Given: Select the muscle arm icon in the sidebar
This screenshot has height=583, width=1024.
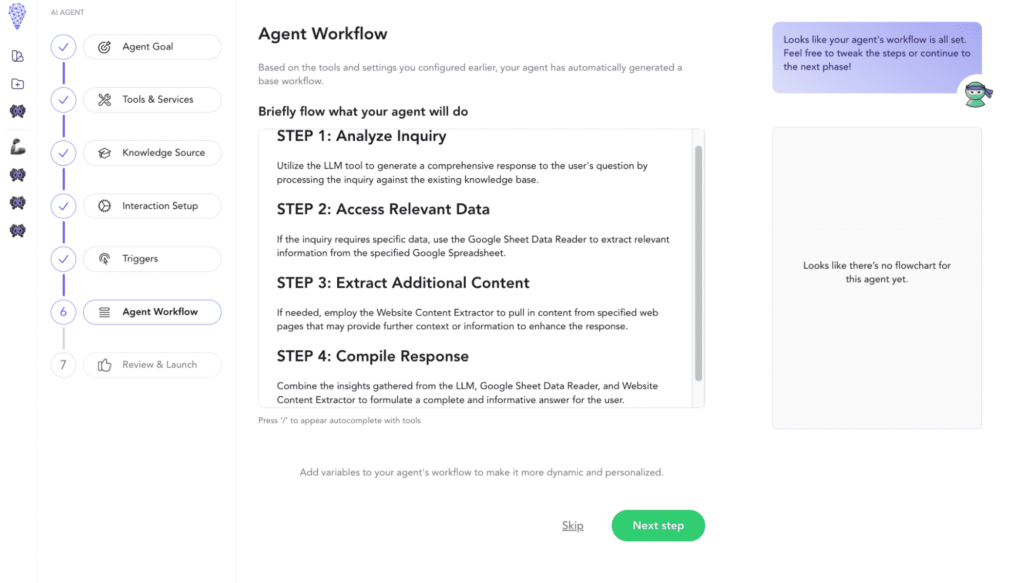Looking at the screenshot, I should coord(17,148).
